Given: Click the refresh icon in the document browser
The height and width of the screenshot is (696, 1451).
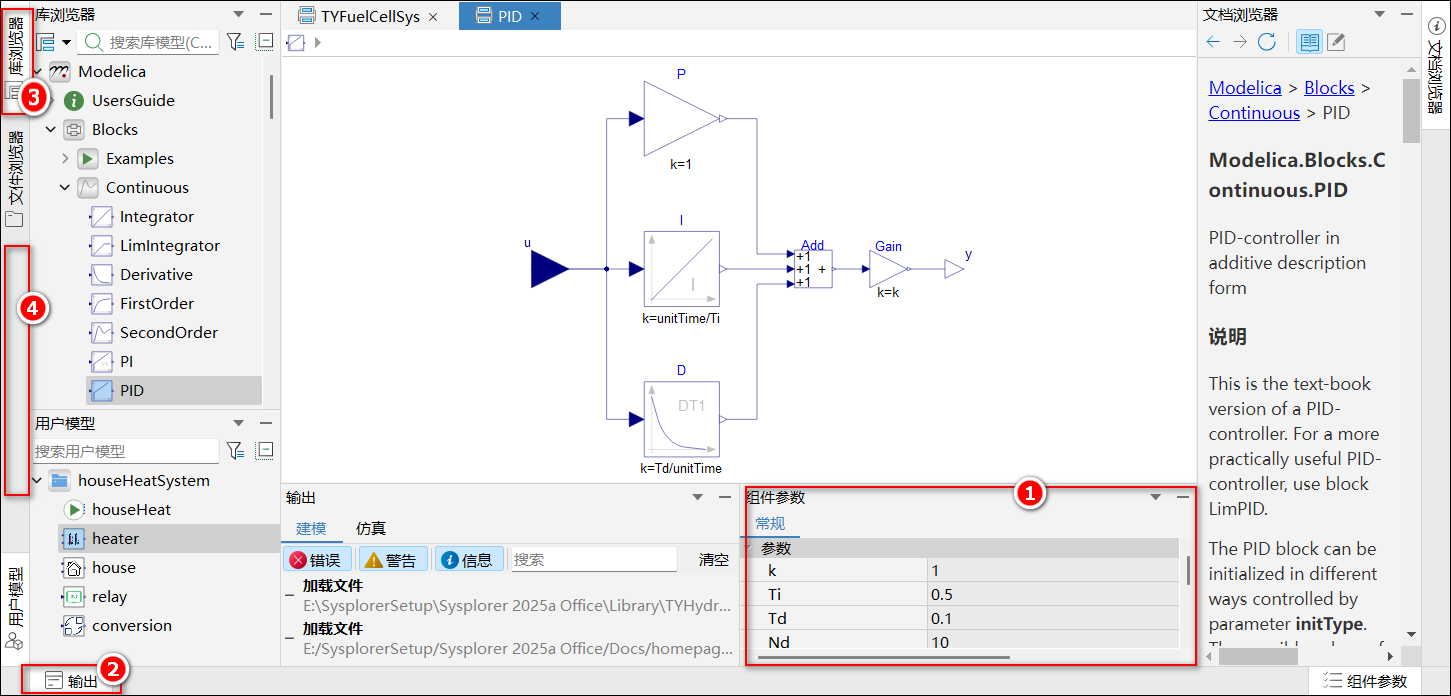Looking at the screenshot, I should [1266, 42].
